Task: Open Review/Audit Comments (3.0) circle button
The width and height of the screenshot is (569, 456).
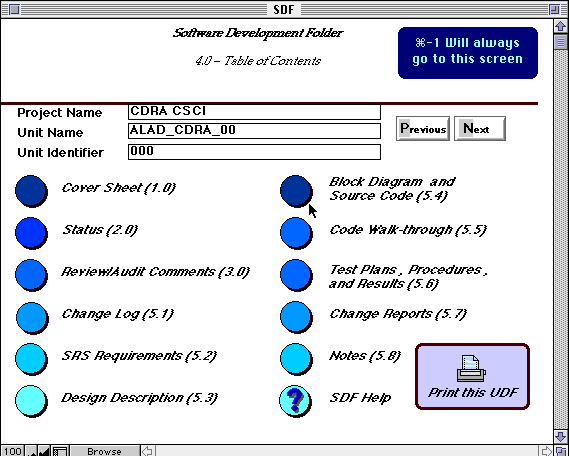Action: point(31,275)
